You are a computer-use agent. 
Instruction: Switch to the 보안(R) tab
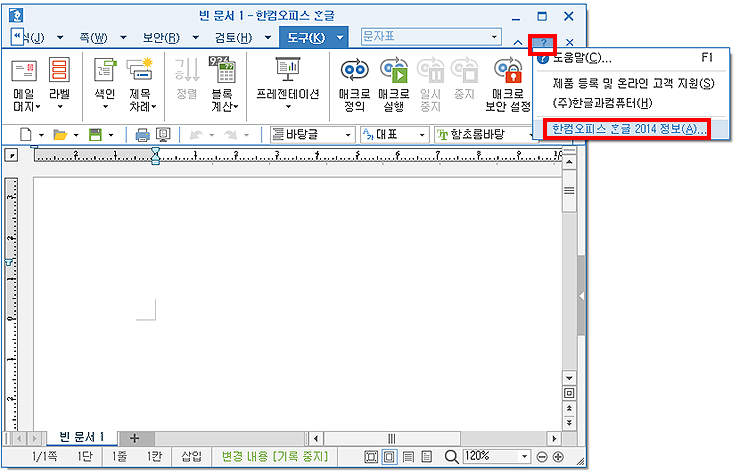(x=161, y=37)
